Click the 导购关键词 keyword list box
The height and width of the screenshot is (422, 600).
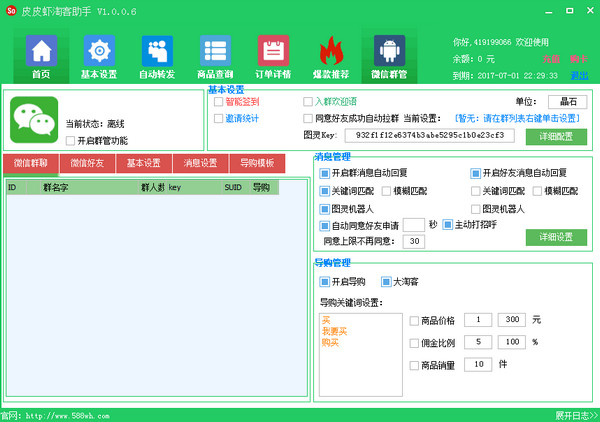point(361,355)
